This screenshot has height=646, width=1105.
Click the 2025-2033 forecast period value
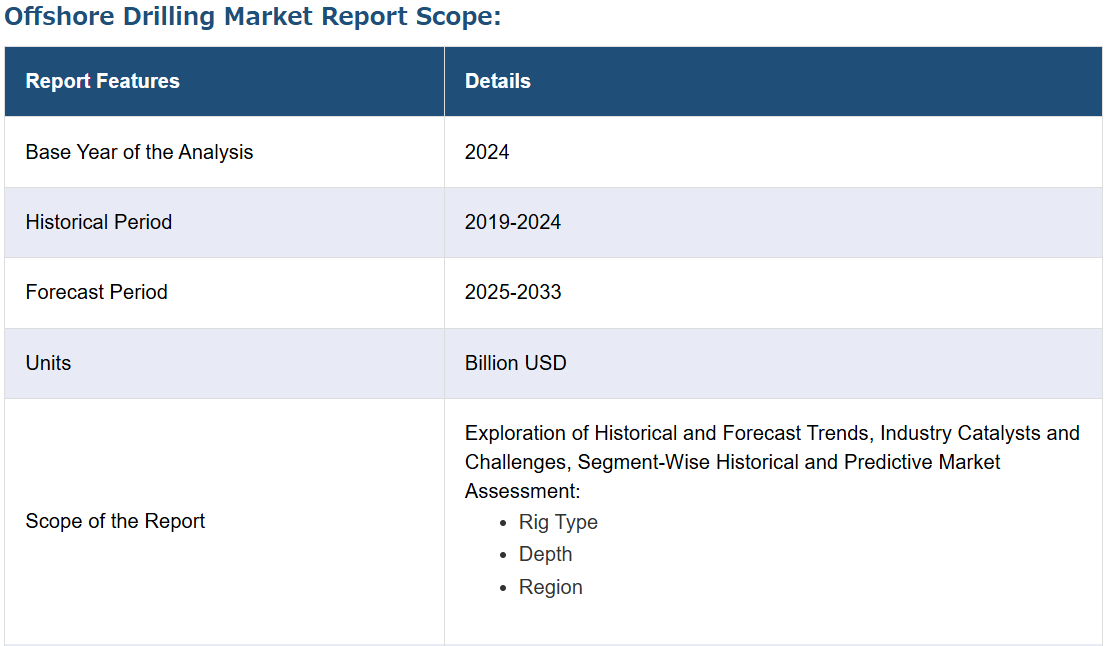(512, 292)
